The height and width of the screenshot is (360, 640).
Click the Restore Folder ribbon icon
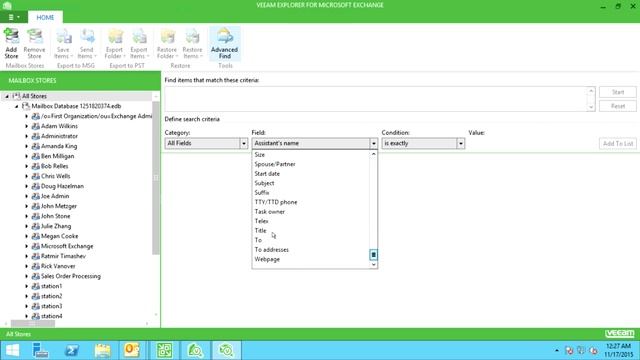[167, 43]
